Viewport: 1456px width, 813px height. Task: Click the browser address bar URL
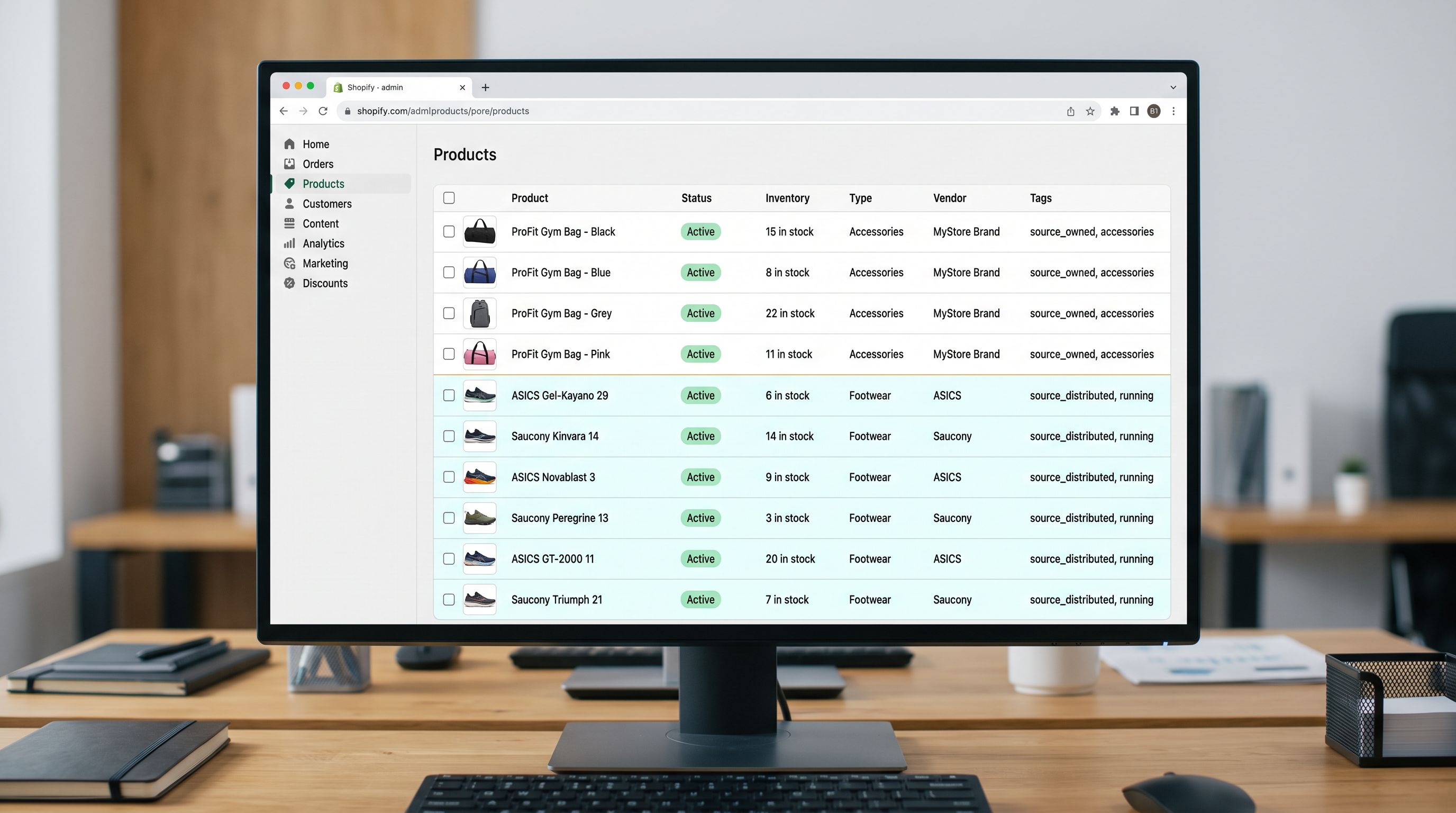(x=442, y=111)
